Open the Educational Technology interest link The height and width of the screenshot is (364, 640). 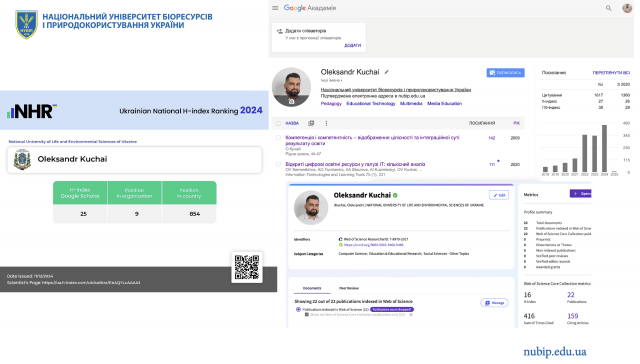(371, 104)
